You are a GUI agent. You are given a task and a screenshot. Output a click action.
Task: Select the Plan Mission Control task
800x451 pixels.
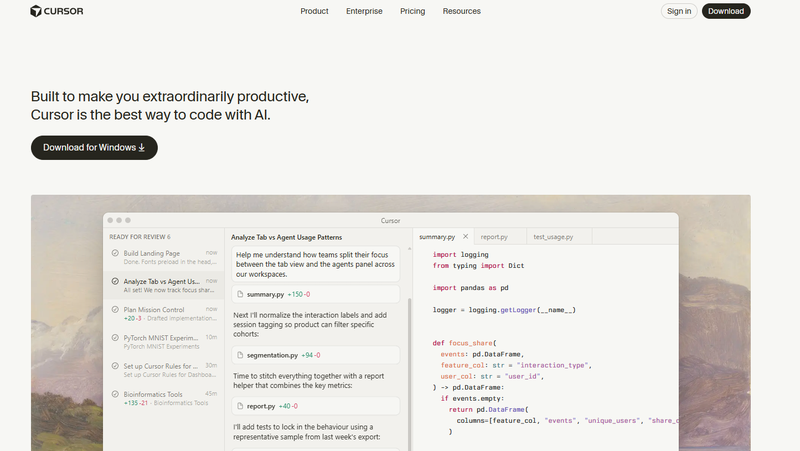(x=164, y=313)
